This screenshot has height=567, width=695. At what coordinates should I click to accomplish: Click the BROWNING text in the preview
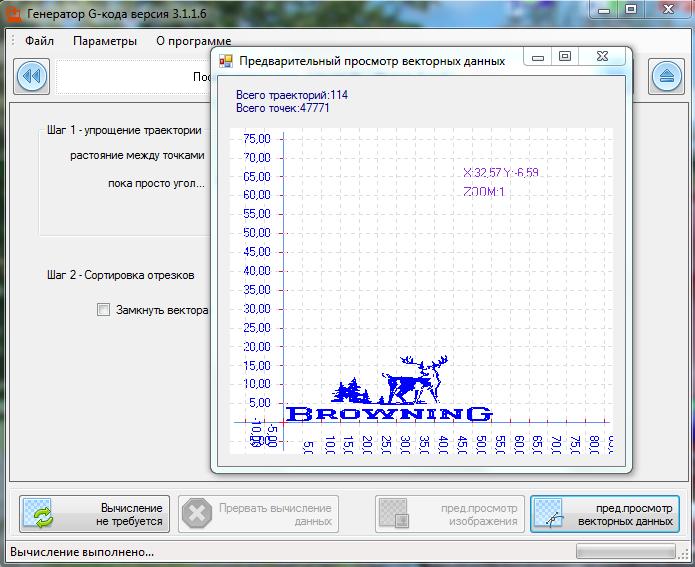(389, 414)
